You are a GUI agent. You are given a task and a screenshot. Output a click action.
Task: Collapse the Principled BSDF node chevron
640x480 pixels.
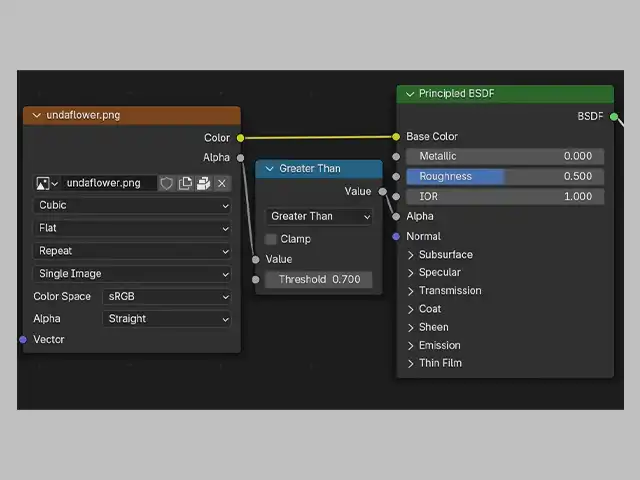(410, 94)
